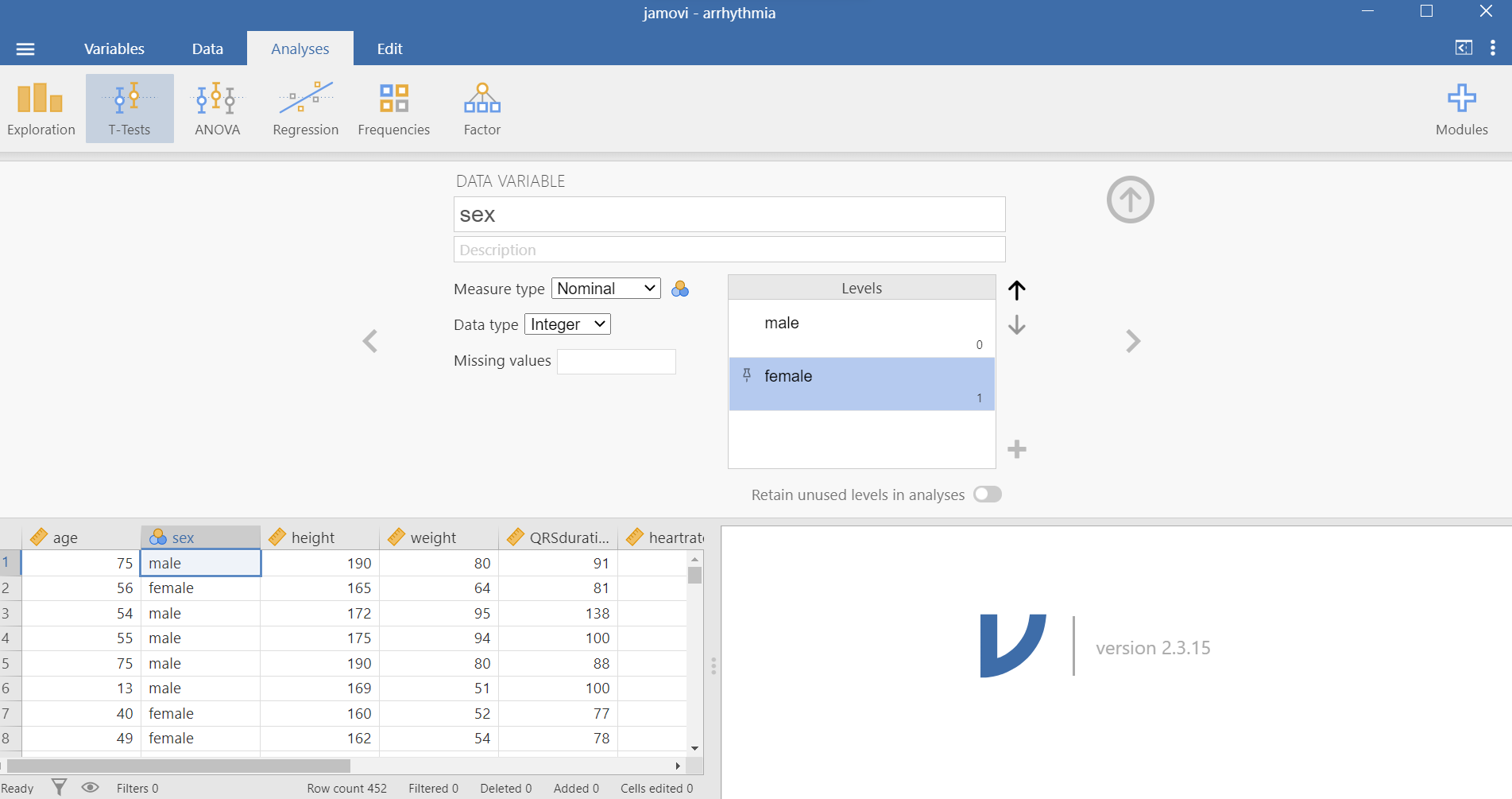This screenshot has height=799, width=1512.
Task: Toggle Retain unused levels in analyses
Action: click(x=988, y=495)
